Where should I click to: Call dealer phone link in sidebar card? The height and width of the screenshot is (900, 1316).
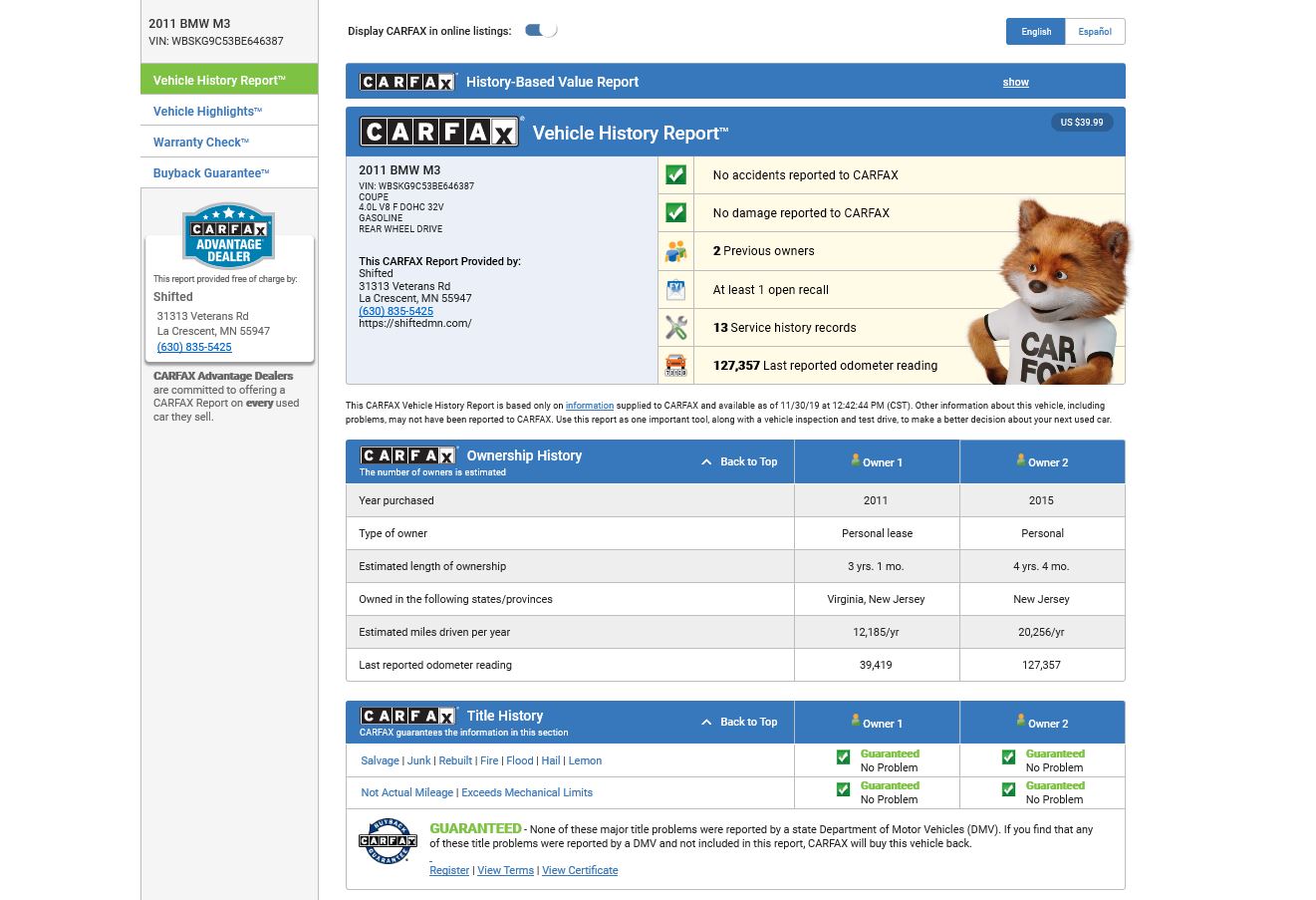(x=194, y=347)
